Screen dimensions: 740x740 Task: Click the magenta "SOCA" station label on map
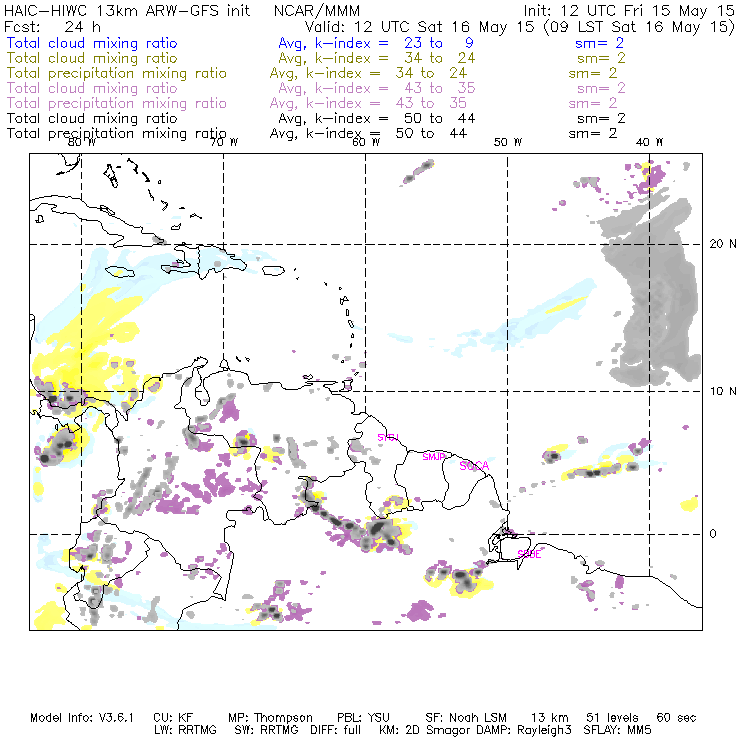(x=474, y=466)
